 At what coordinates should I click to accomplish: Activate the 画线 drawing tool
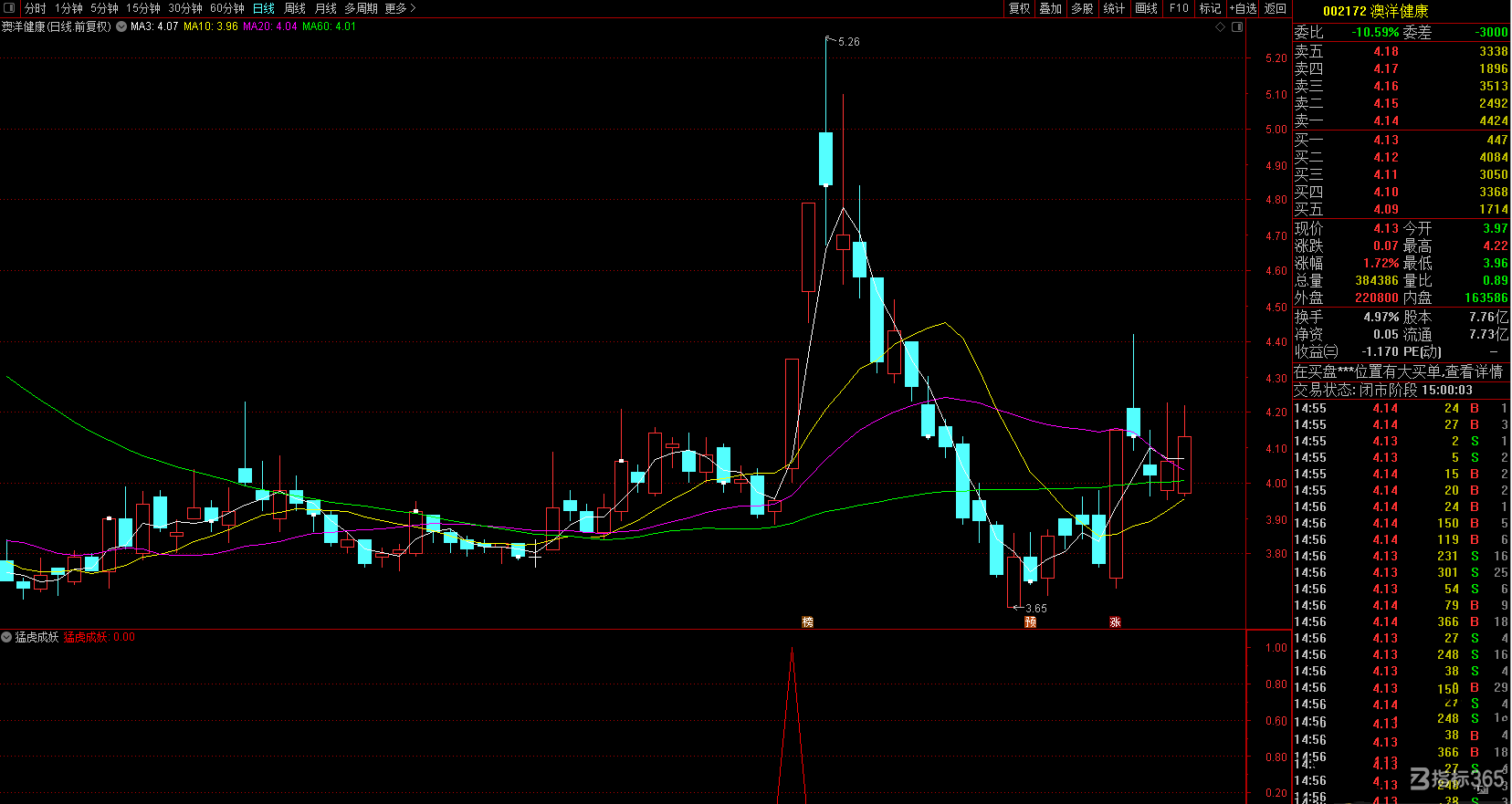[1147, 8]
